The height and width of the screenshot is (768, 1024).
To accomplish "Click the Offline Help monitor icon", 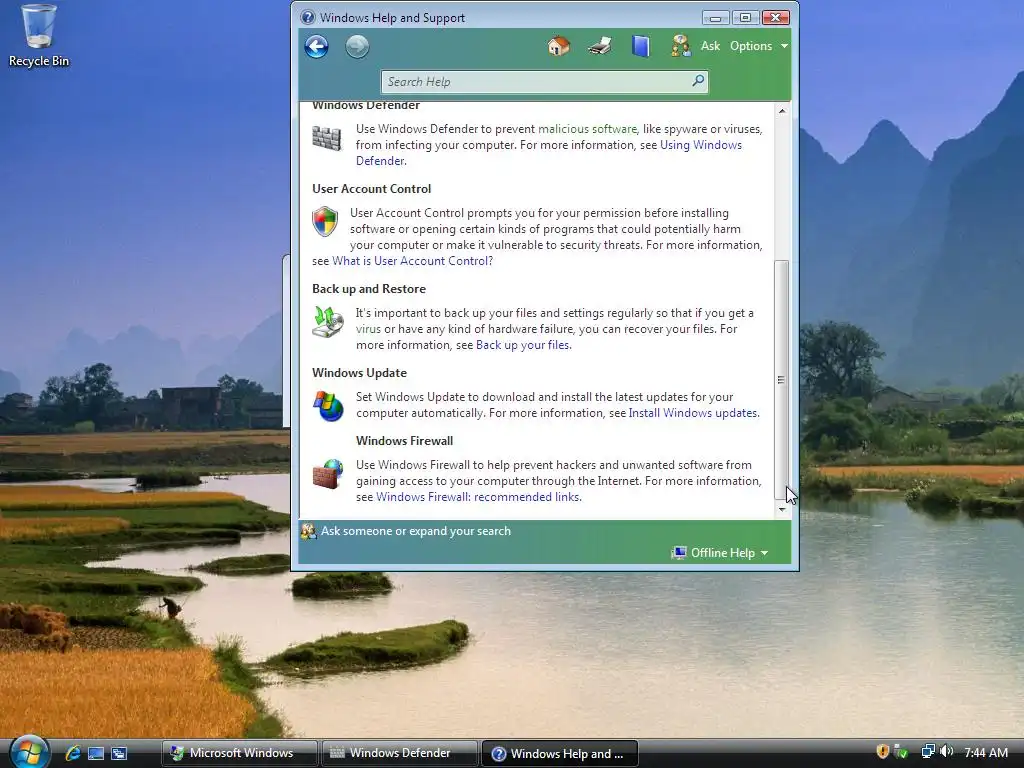I will (x=679, y=552).
